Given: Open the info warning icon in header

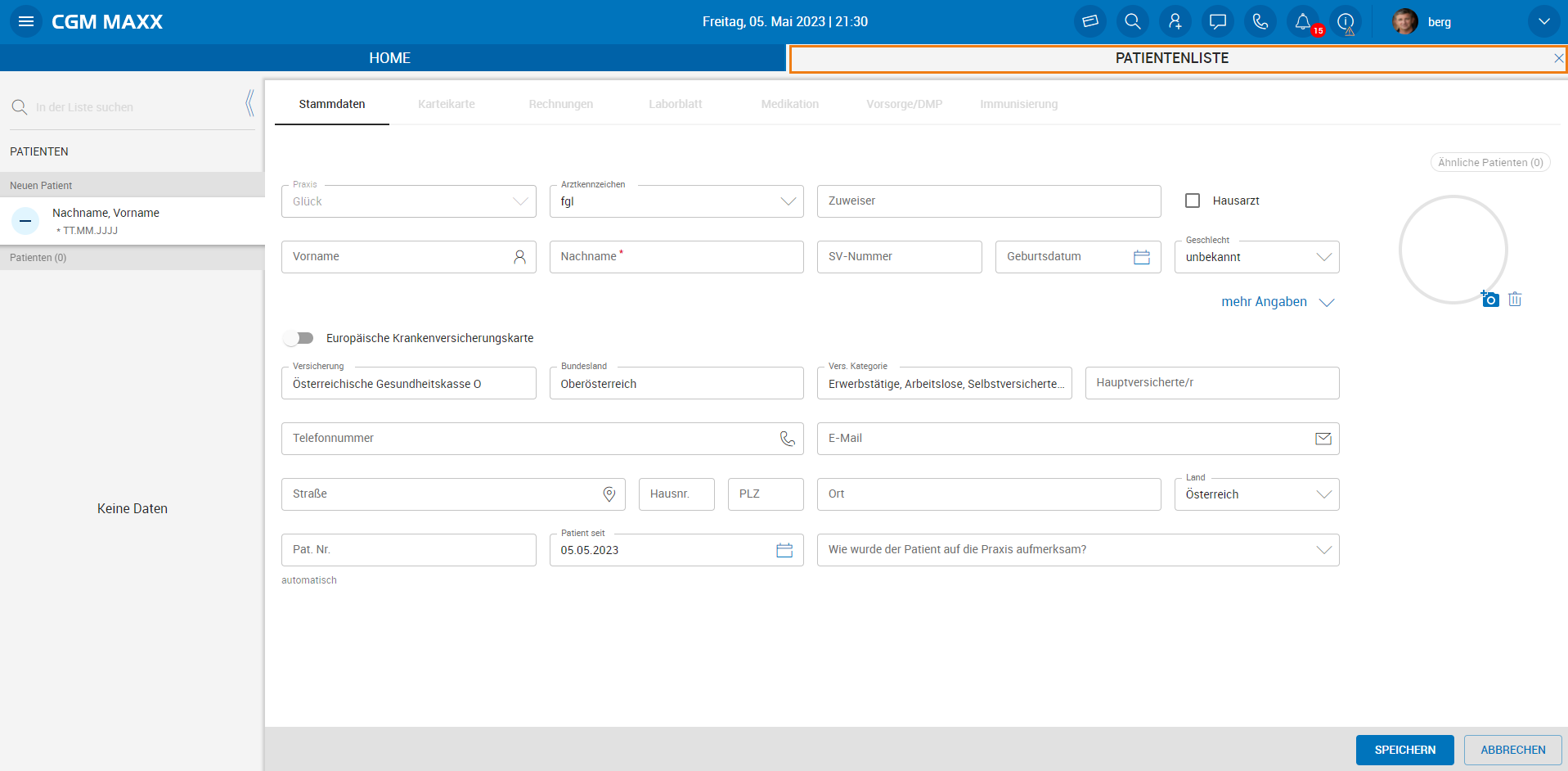Looking at the screenshot, I should 1346,22.
